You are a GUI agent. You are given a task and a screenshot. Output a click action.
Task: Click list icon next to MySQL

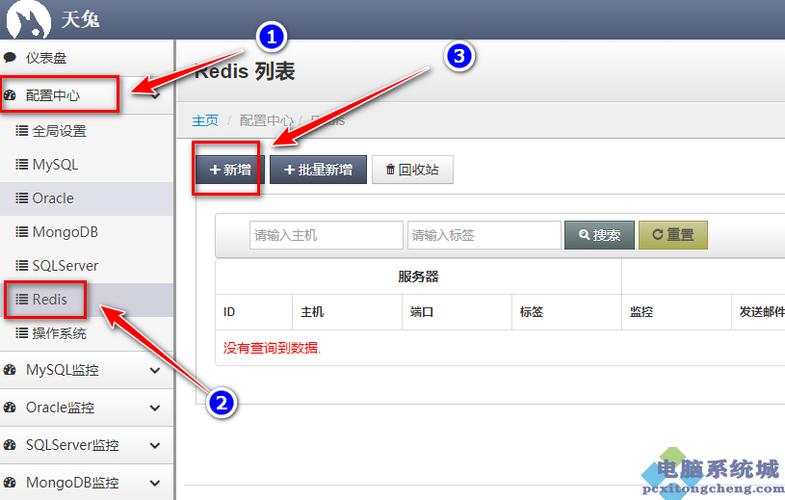(x=22, y=164)
